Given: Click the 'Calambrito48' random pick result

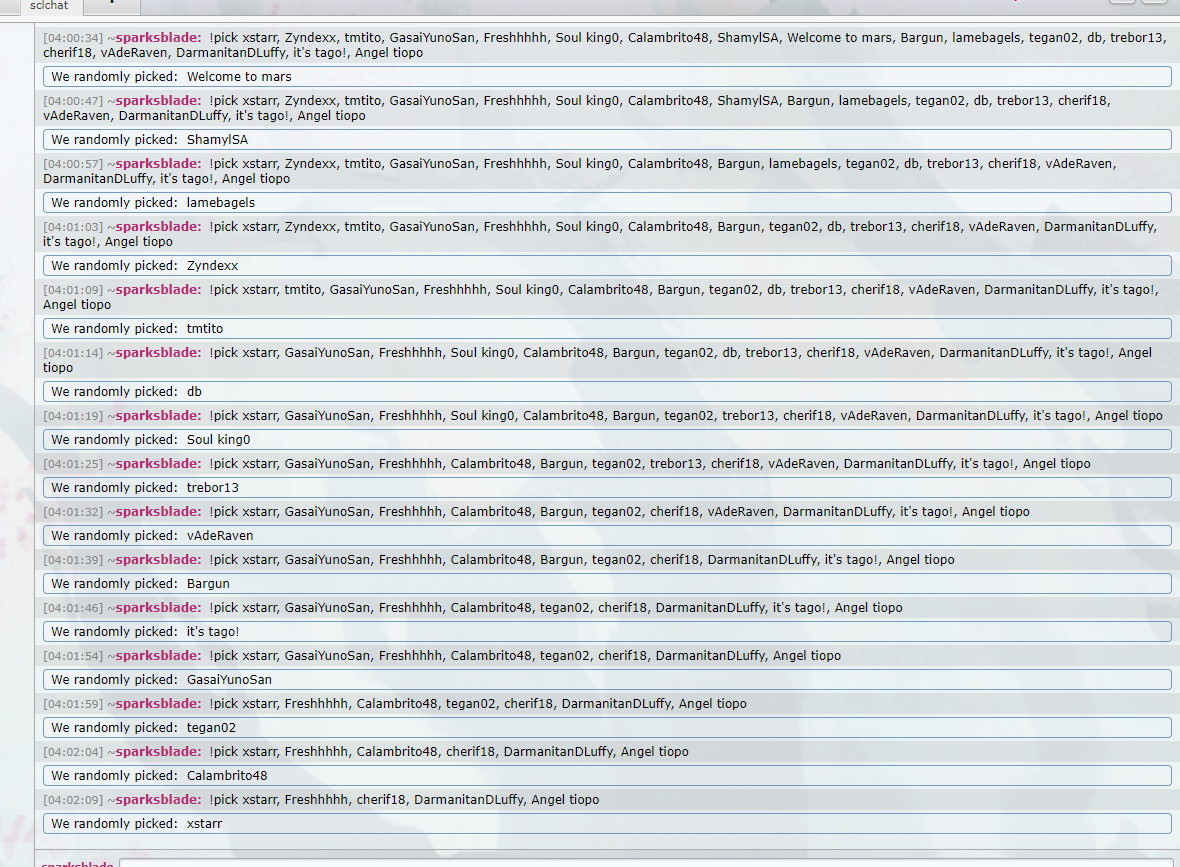Looking at the screenshot, I should (607, 776).
